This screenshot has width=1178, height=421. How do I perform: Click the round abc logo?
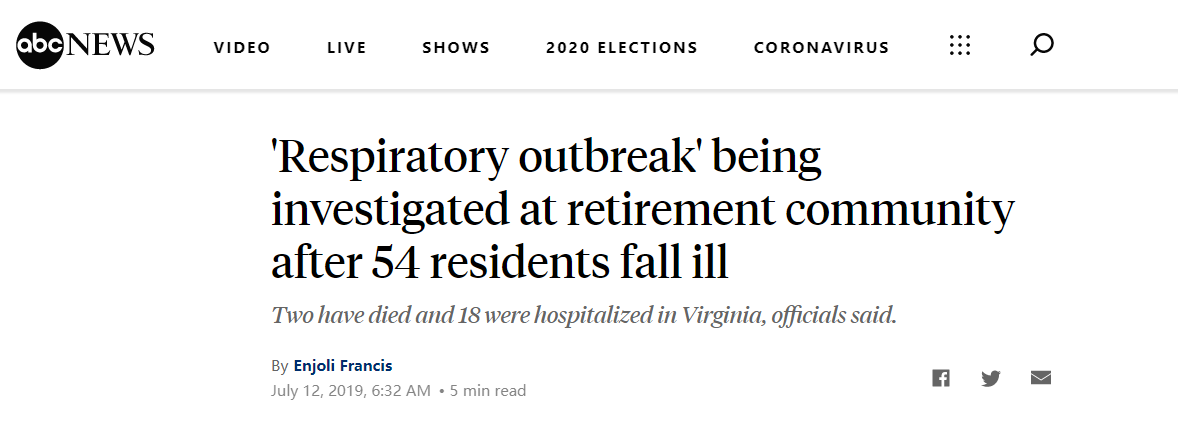(41, 45)
